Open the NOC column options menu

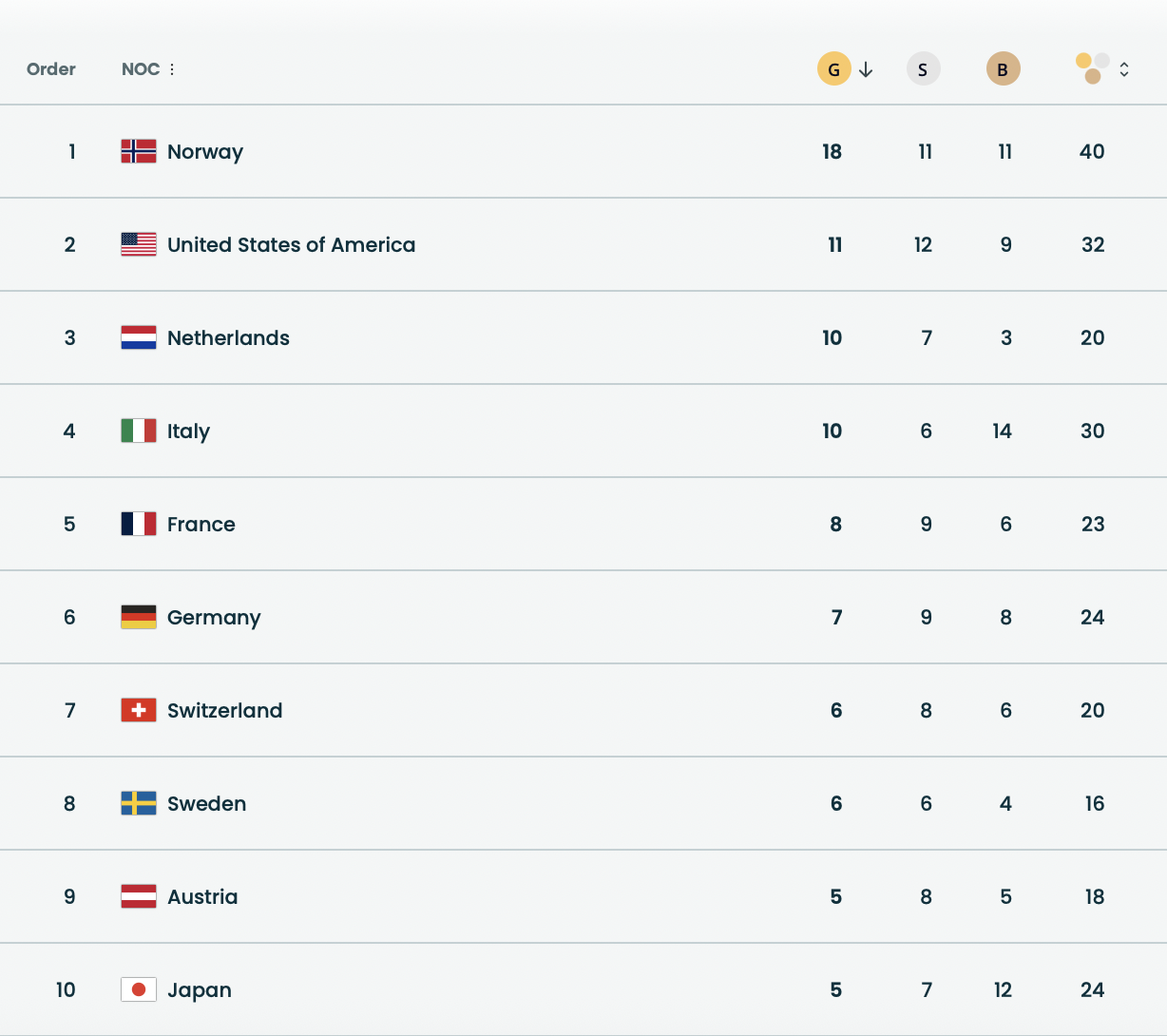(172, 69)
